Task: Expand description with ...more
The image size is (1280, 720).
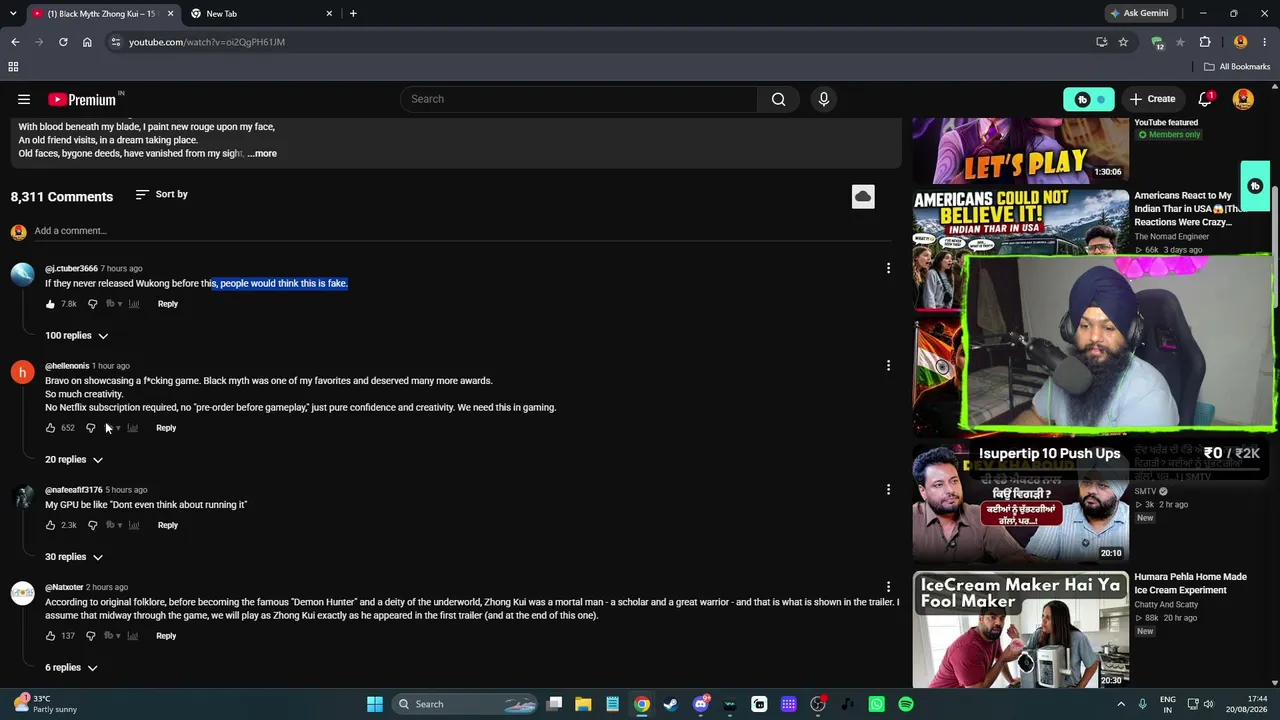Action: (262, 154)
